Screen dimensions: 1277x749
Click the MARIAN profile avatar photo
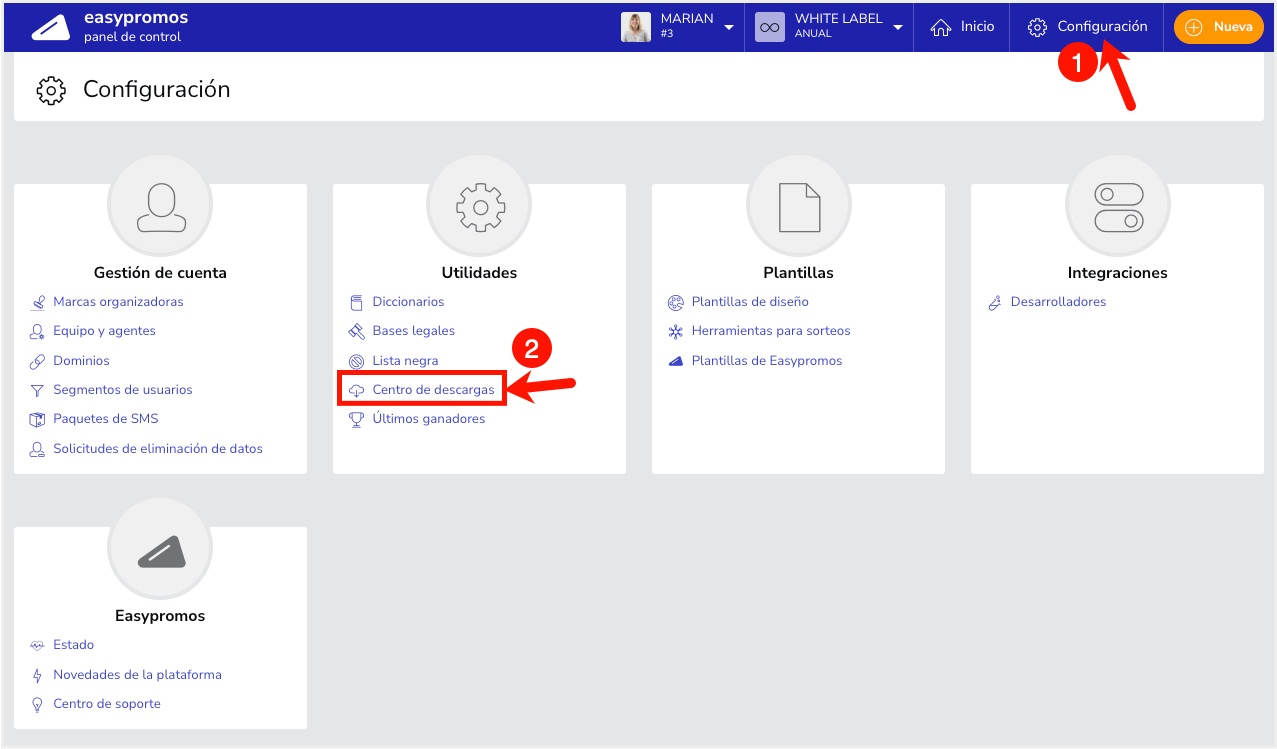tap(636, 27)
